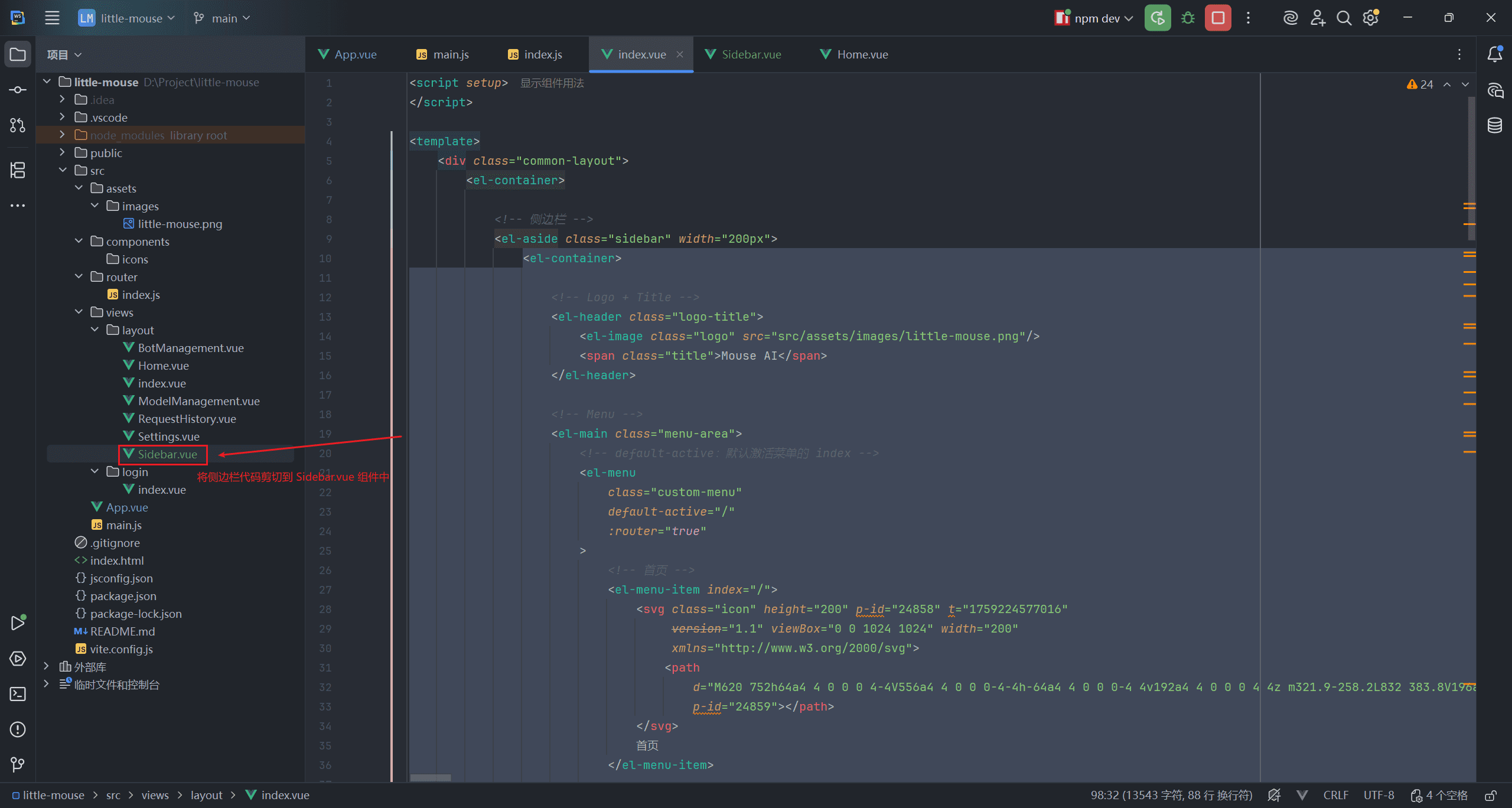Open the main hamburger menu

52,18
